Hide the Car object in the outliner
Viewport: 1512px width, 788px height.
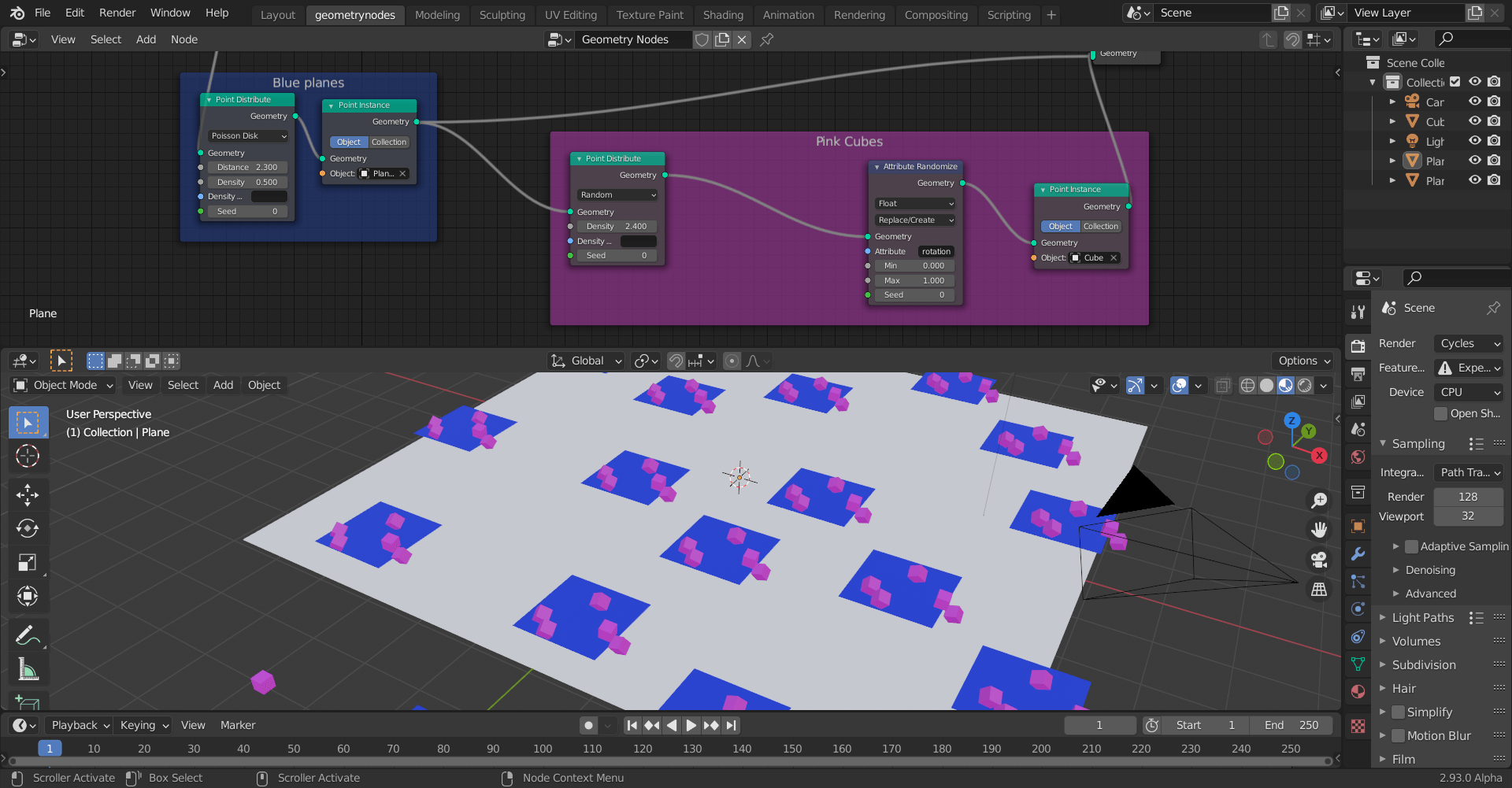[x=1474, y=102]
